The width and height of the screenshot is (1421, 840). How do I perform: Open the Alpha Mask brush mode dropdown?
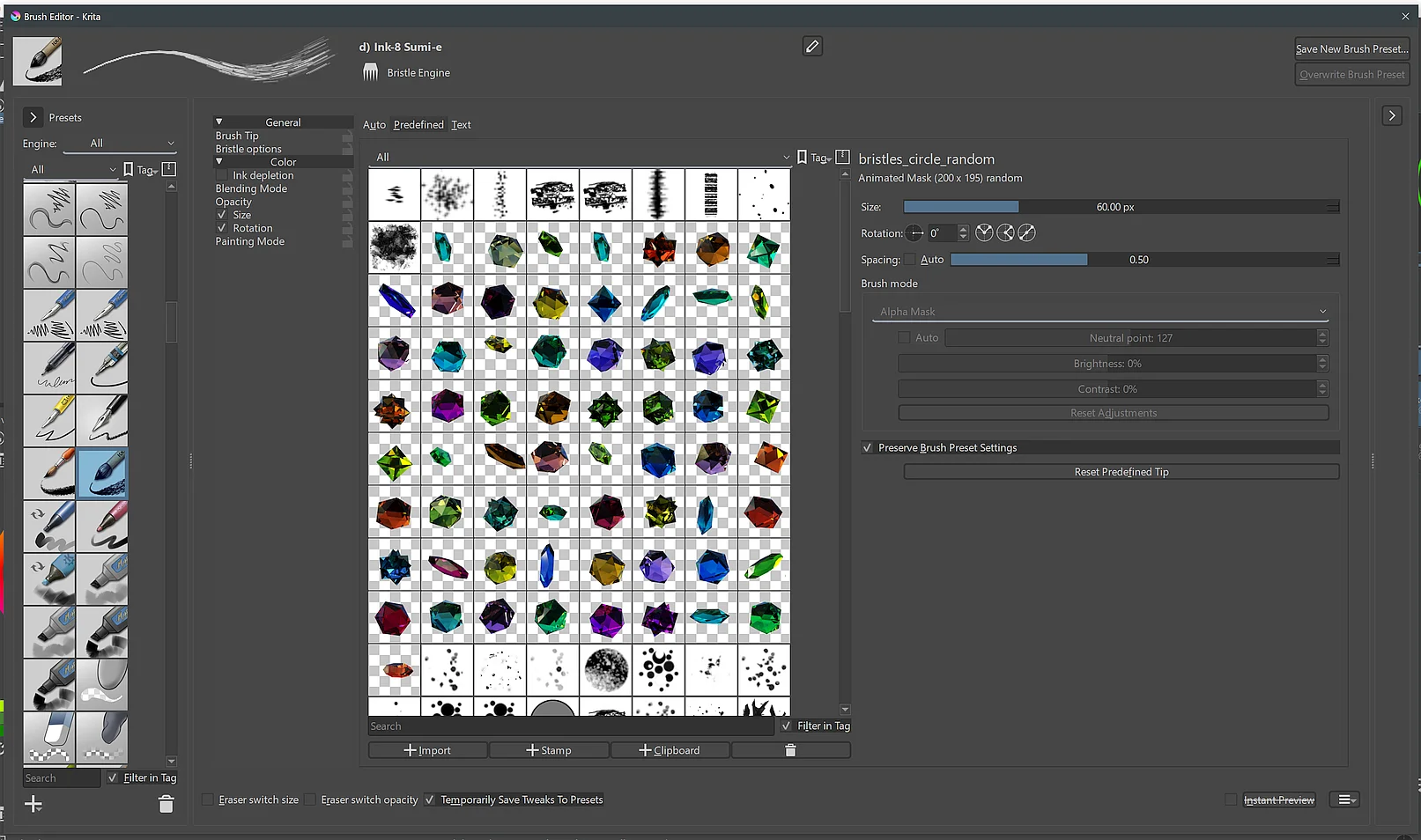[x=1099, y=312]
